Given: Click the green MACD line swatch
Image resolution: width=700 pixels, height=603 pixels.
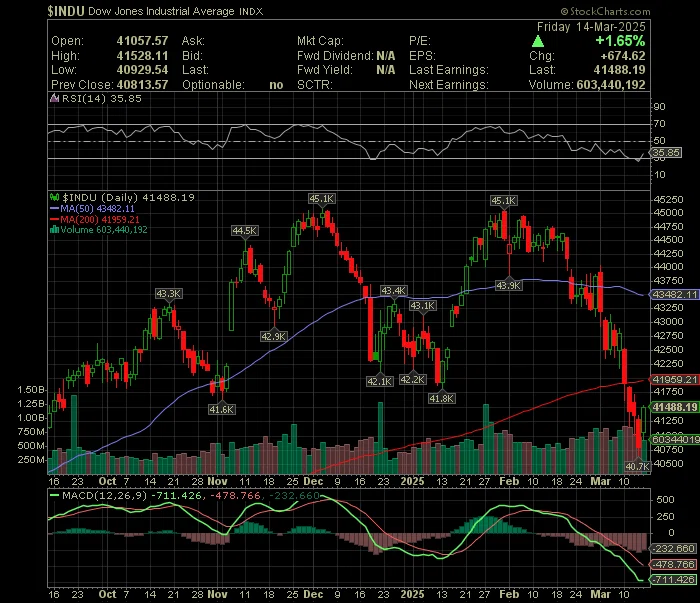Looking at the screenshot, I should click(54, 495).
